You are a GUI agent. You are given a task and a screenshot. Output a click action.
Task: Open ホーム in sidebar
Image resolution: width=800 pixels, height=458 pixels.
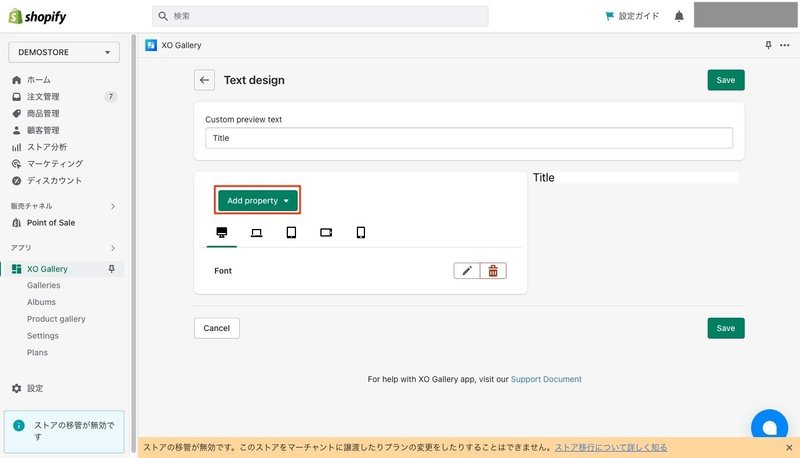pyautogui.click(x=39, y=80)
